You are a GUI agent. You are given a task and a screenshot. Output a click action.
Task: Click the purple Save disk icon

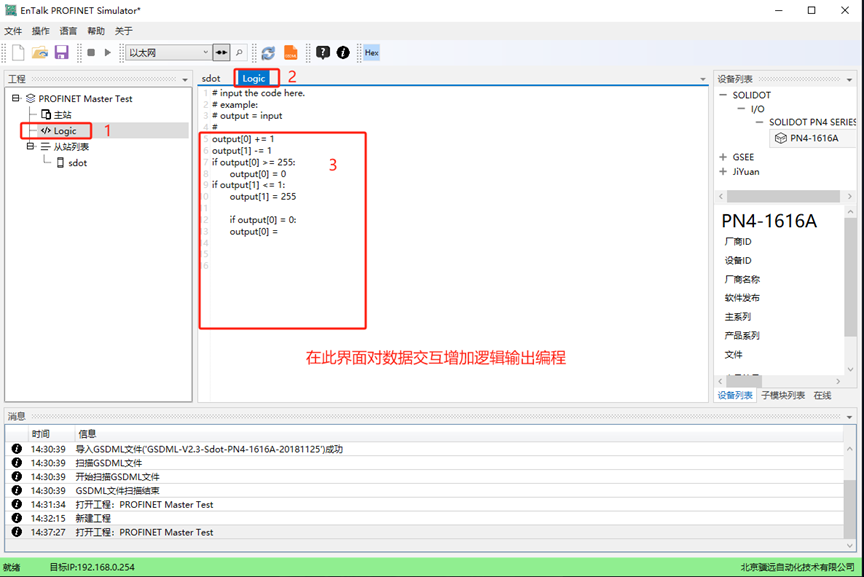(x=61, y=52)
